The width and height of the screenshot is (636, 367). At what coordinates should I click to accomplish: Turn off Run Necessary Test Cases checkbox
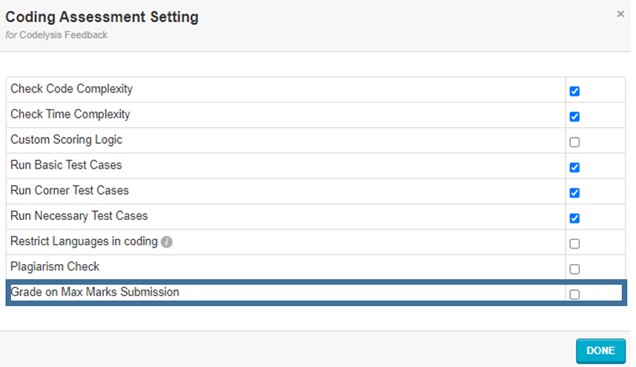click(574, 218)
